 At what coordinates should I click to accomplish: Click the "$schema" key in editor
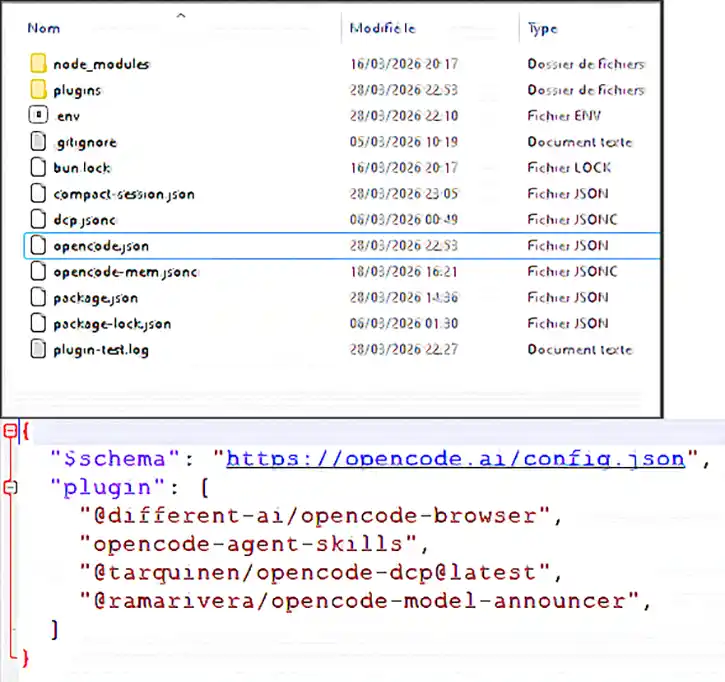(115, 459)
